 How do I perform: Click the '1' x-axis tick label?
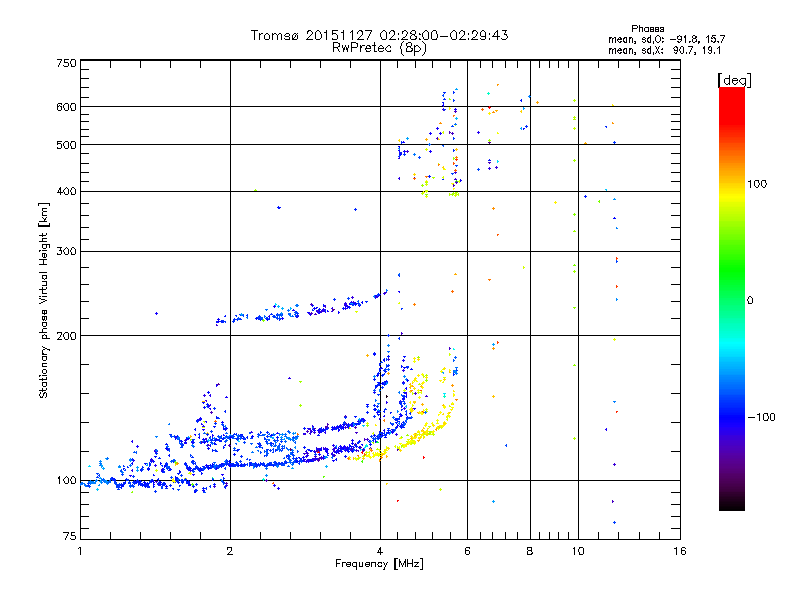point(80,551)
